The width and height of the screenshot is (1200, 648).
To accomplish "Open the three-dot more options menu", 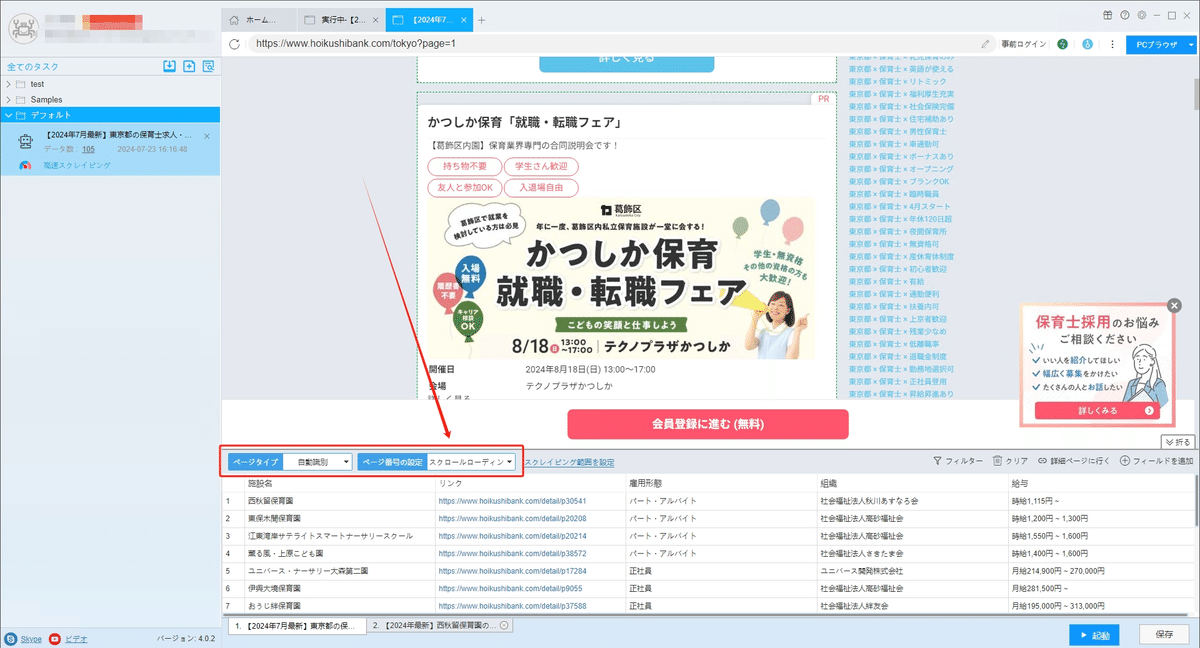I will pyautogui.click(x=1112, y=44).
